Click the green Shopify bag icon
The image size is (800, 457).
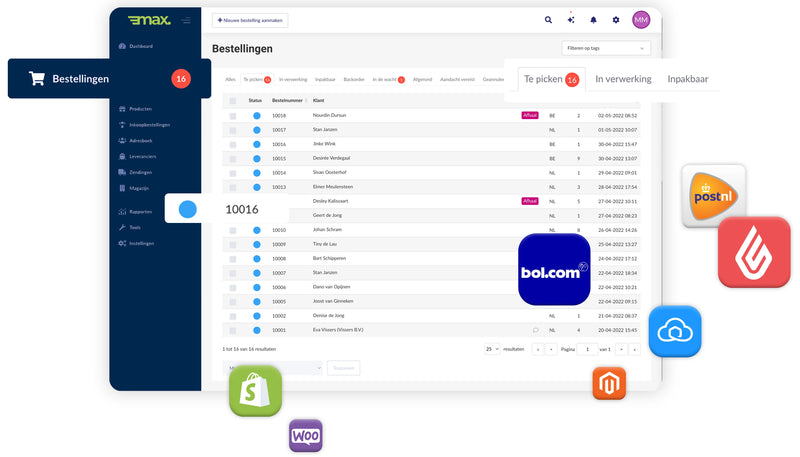click(x=256, y=391)
